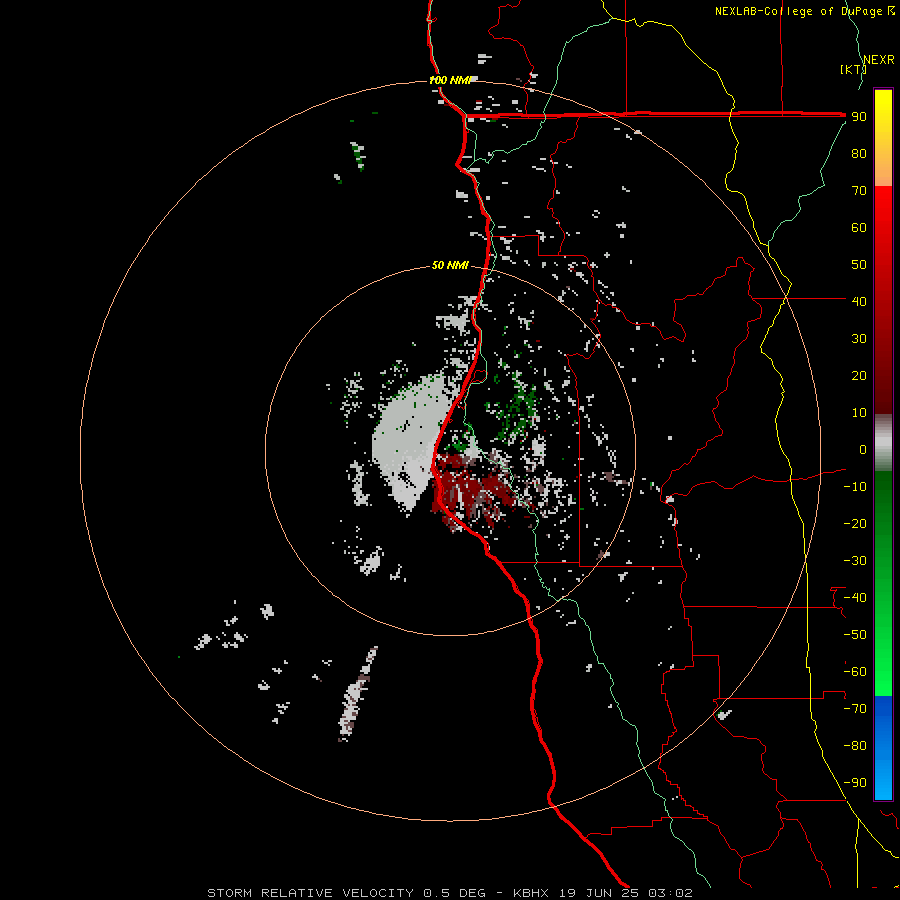This screenshot has width=900, height=900.
Task: Click the 30 value on velocity scale
Action: [x=859, y=339]
